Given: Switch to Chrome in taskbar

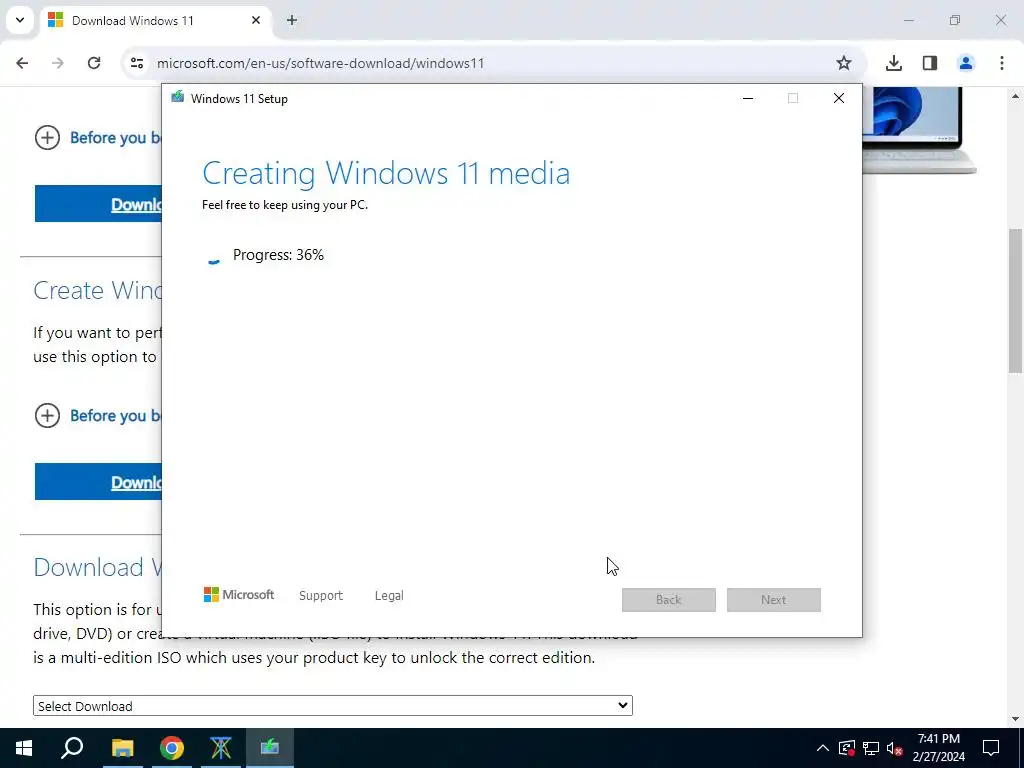Looking at the screenshot, I should point(172,748).
